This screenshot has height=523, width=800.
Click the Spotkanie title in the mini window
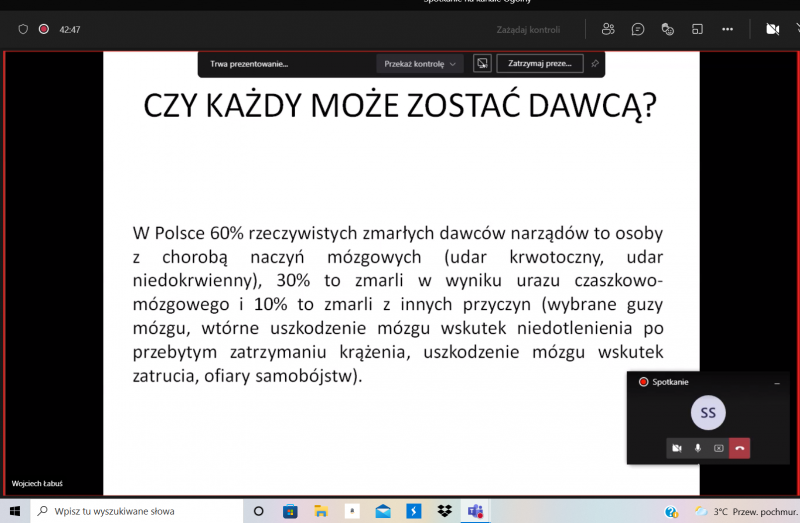coord(670,382)
